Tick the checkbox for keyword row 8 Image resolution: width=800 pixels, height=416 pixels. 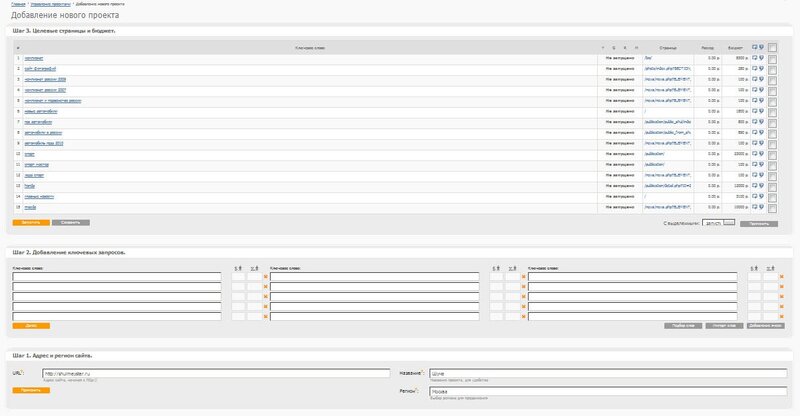pos(772,134)
